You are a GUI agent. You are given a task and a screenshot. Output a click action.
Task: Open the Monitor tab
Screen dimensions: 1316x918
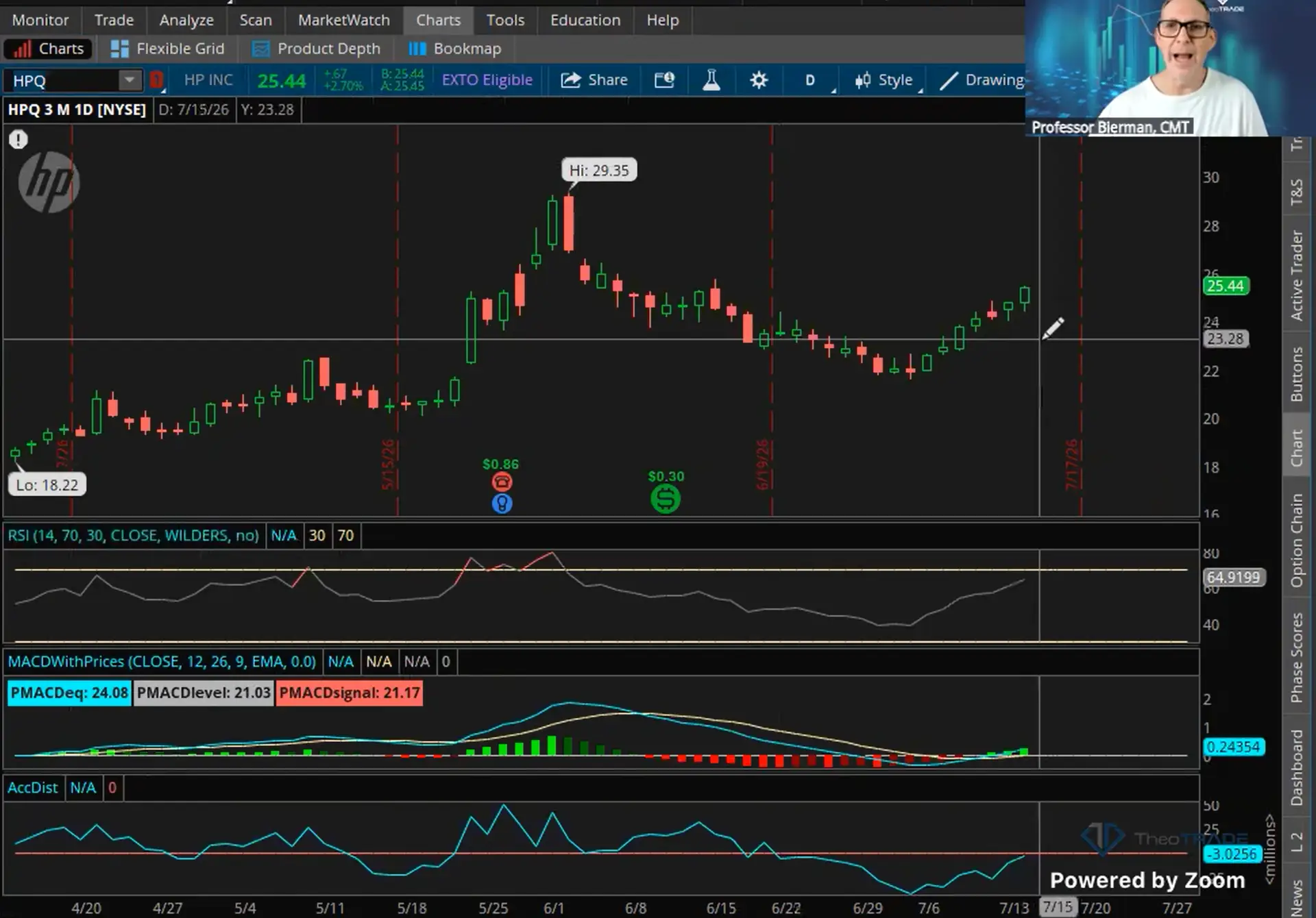40,20
